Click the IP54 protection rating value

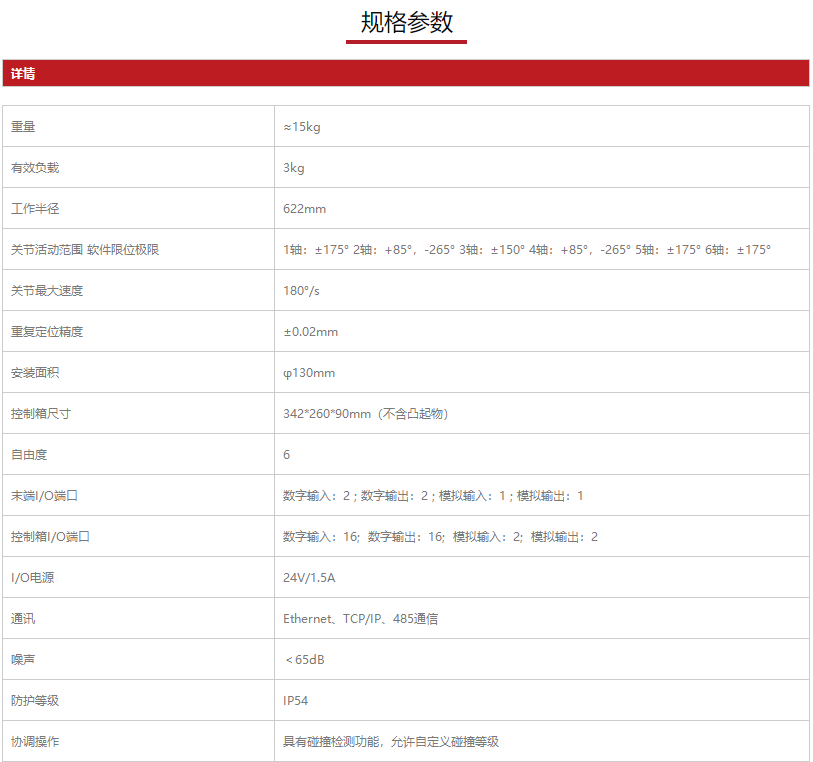296,701
